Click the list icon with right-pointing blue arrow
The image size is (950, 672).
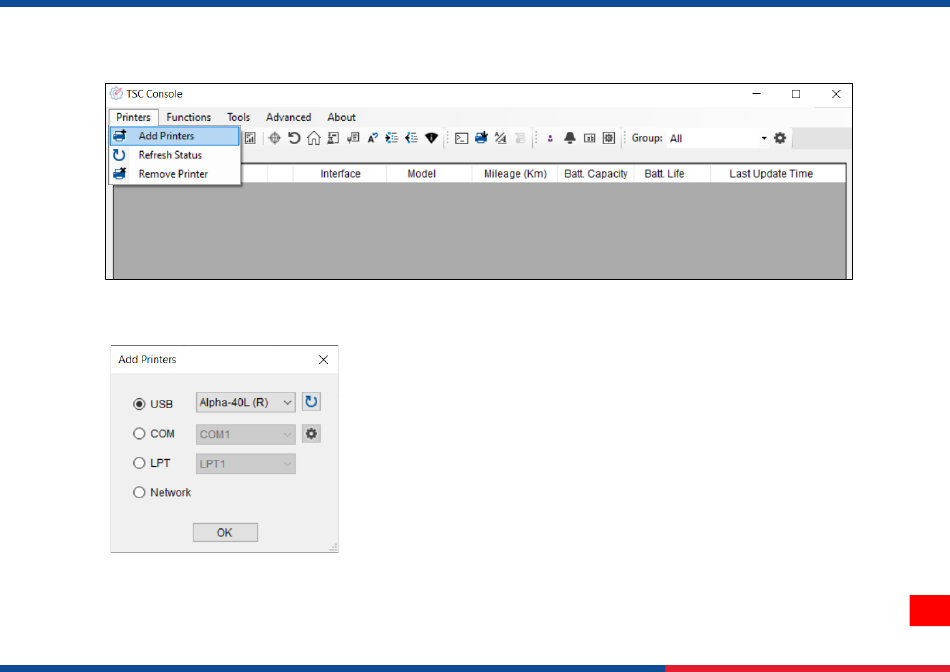point(392,138)
